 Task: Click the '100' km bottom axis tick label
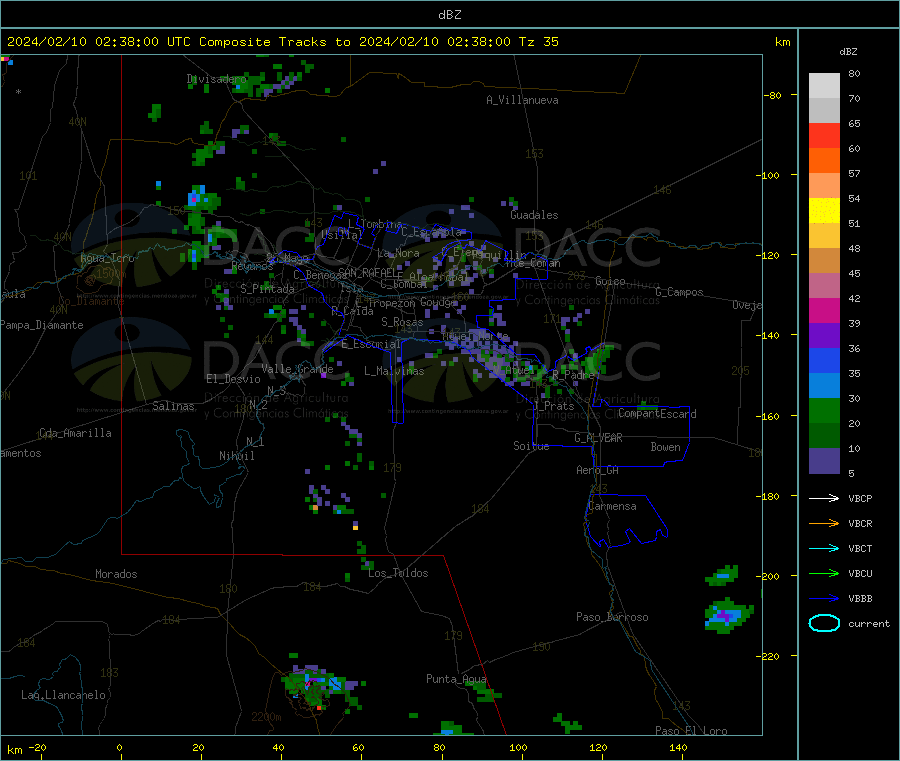click(x=518, y=747)
